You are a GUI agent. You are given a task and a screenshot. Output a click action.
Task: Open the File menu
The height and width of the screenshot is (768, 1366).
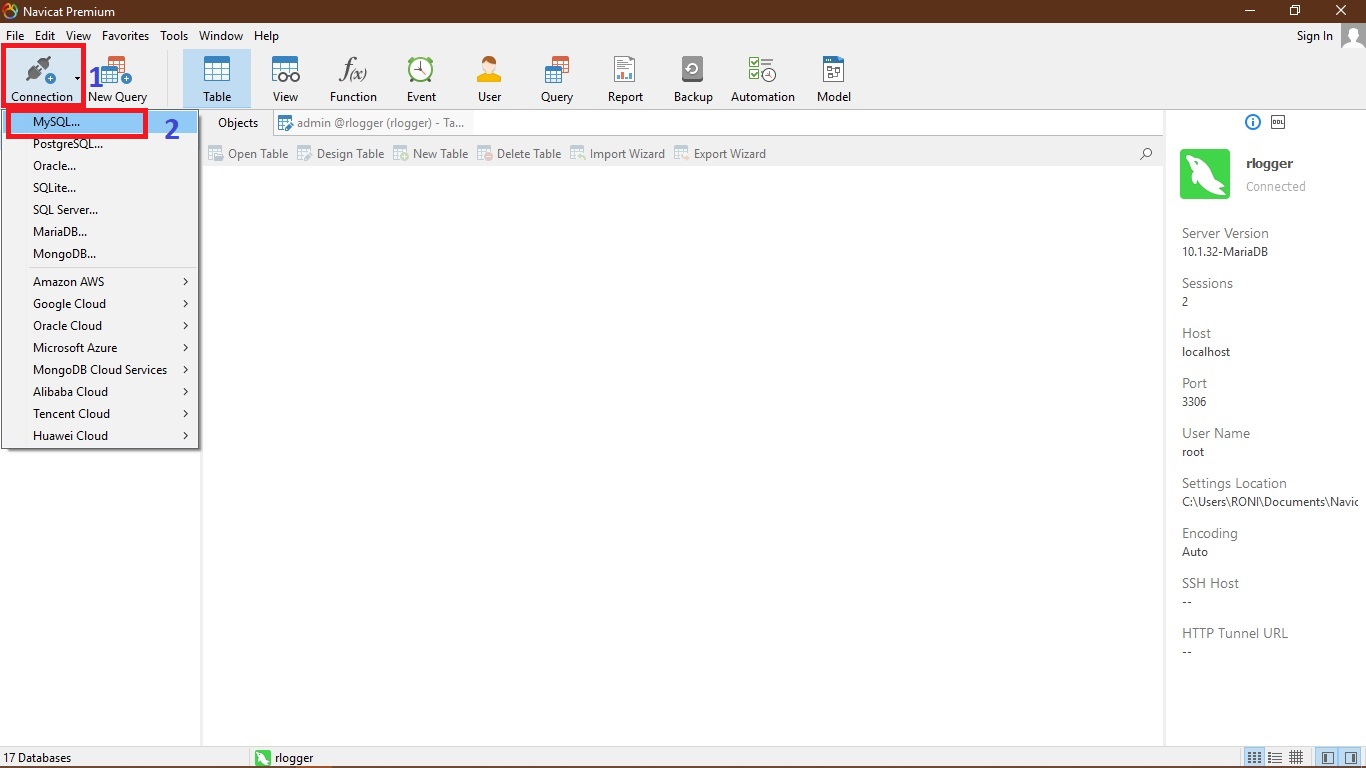(x=15, y=36)
